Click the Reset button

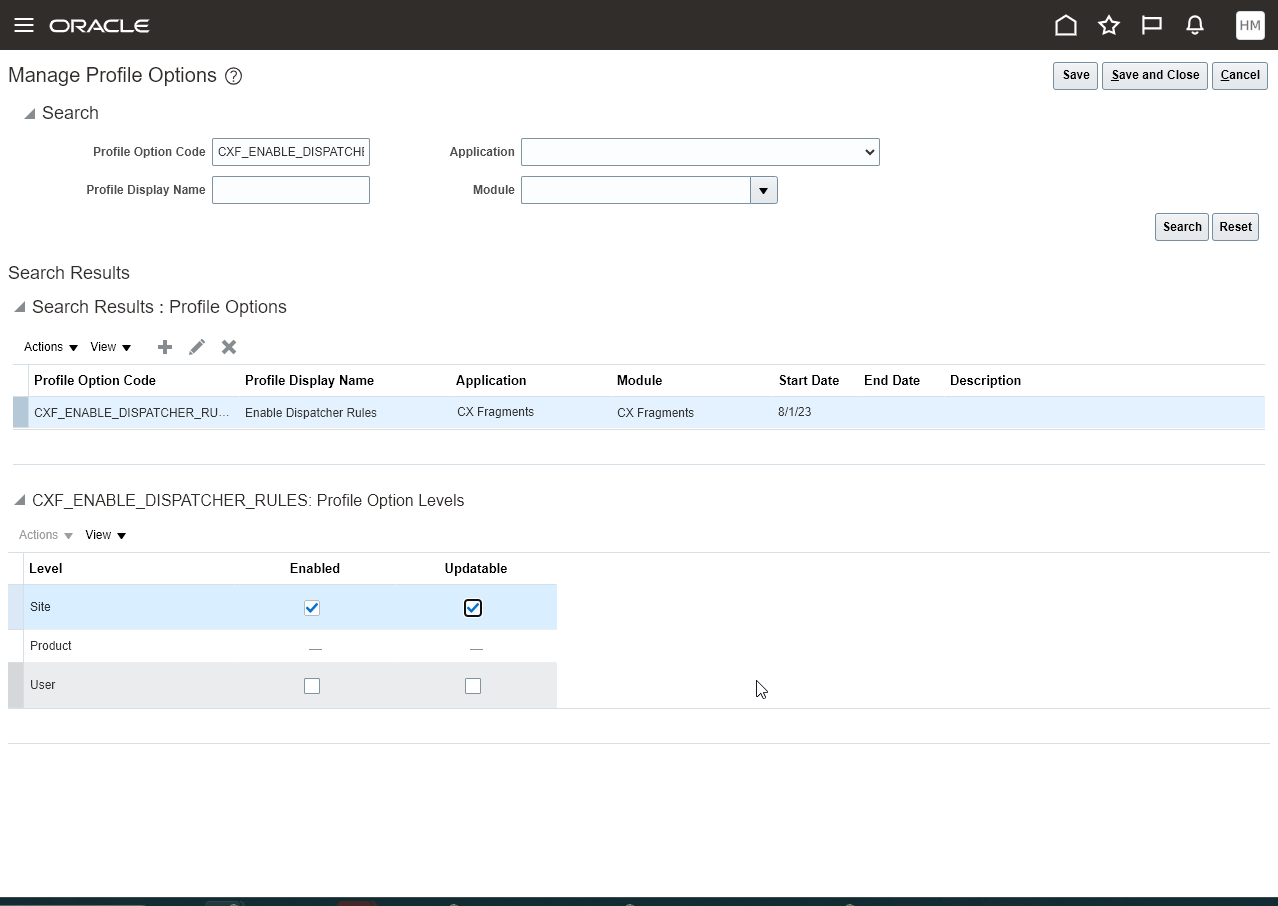(1235, 227)
